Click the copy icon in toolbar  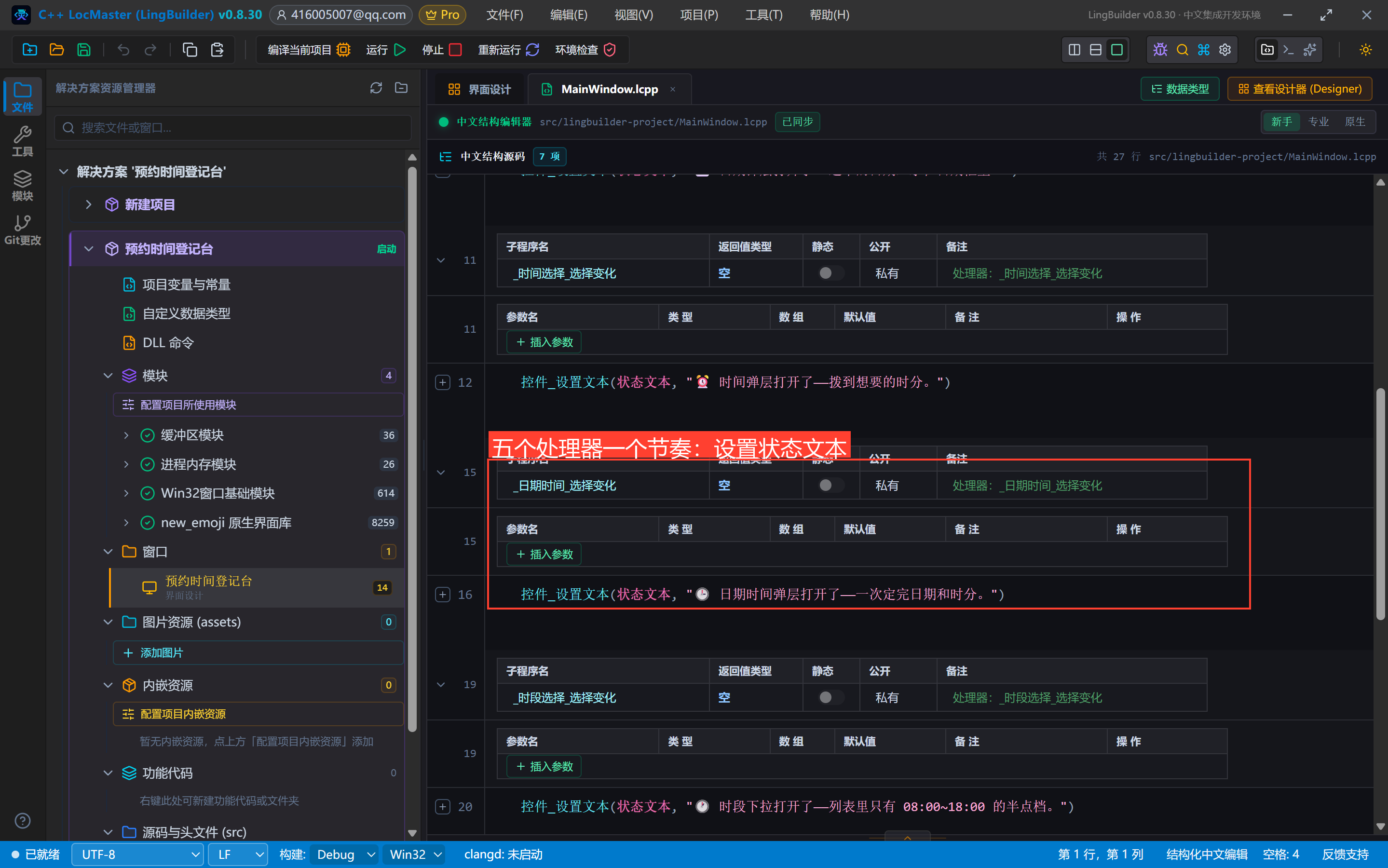(x=190, y=50)
